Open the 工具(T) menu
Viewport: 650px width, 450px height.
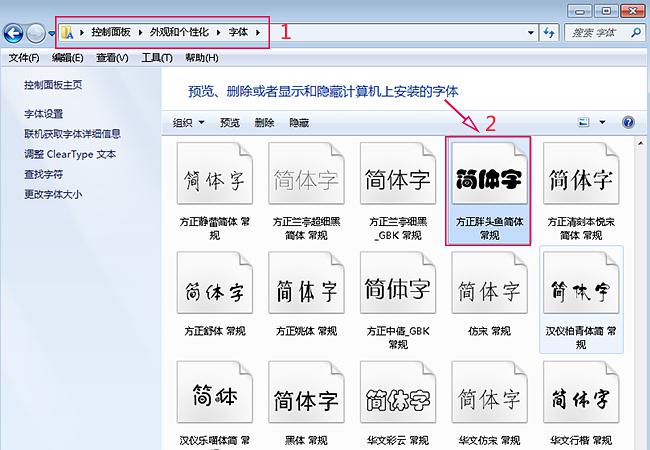[157, 58]
